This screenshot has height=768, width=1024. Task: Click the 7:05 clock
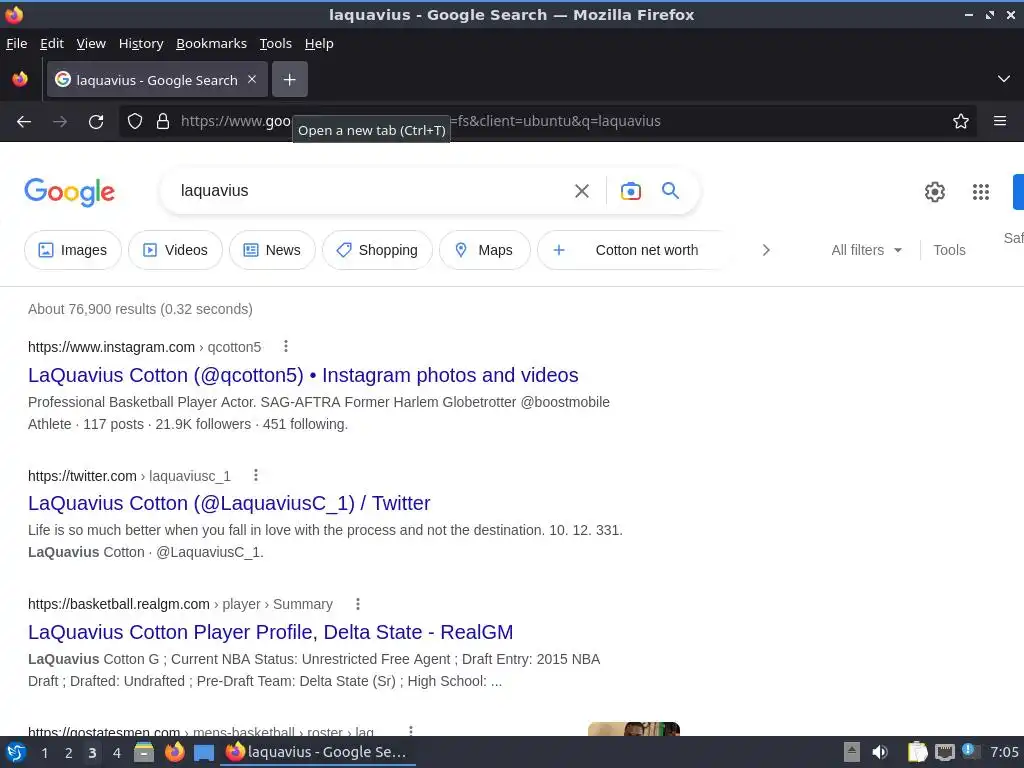[1004, 752]
